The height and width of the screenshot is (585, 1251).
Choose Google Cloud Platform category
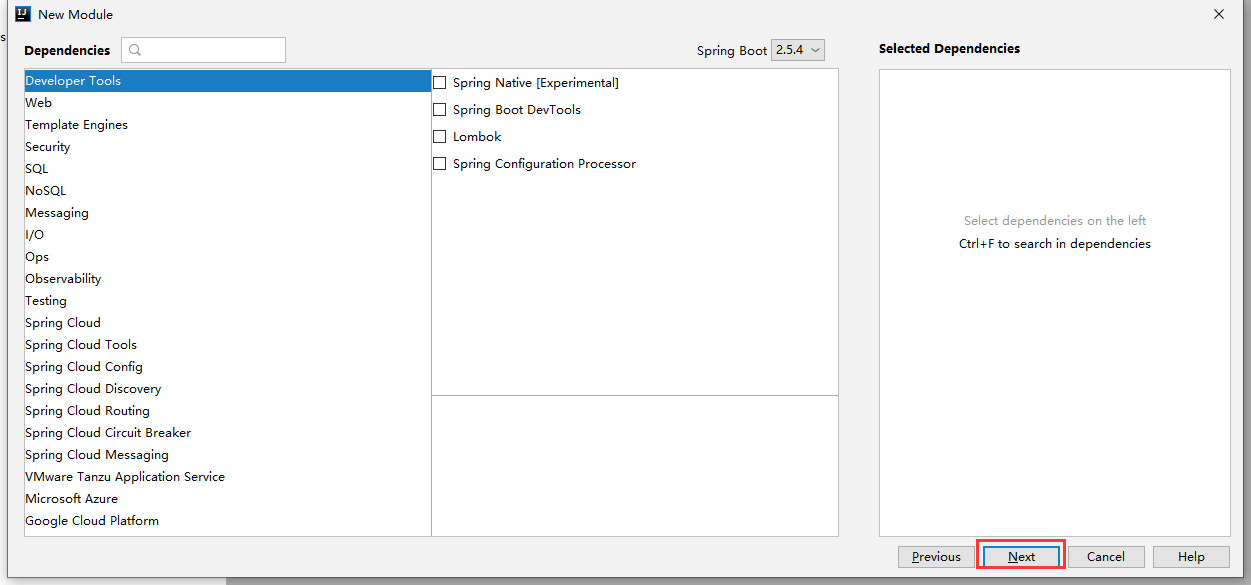[x=228, y=521]
